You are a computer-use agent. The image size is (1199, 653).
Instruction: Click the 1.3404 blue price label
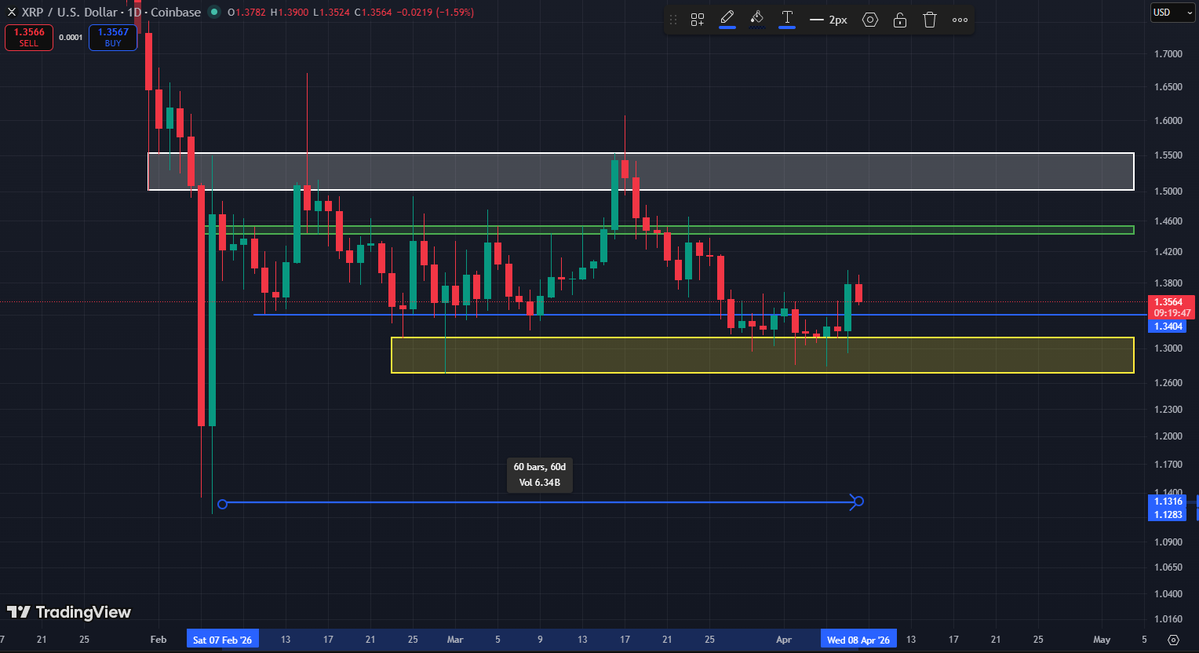pyautogui.click(x=1168, y=326)
